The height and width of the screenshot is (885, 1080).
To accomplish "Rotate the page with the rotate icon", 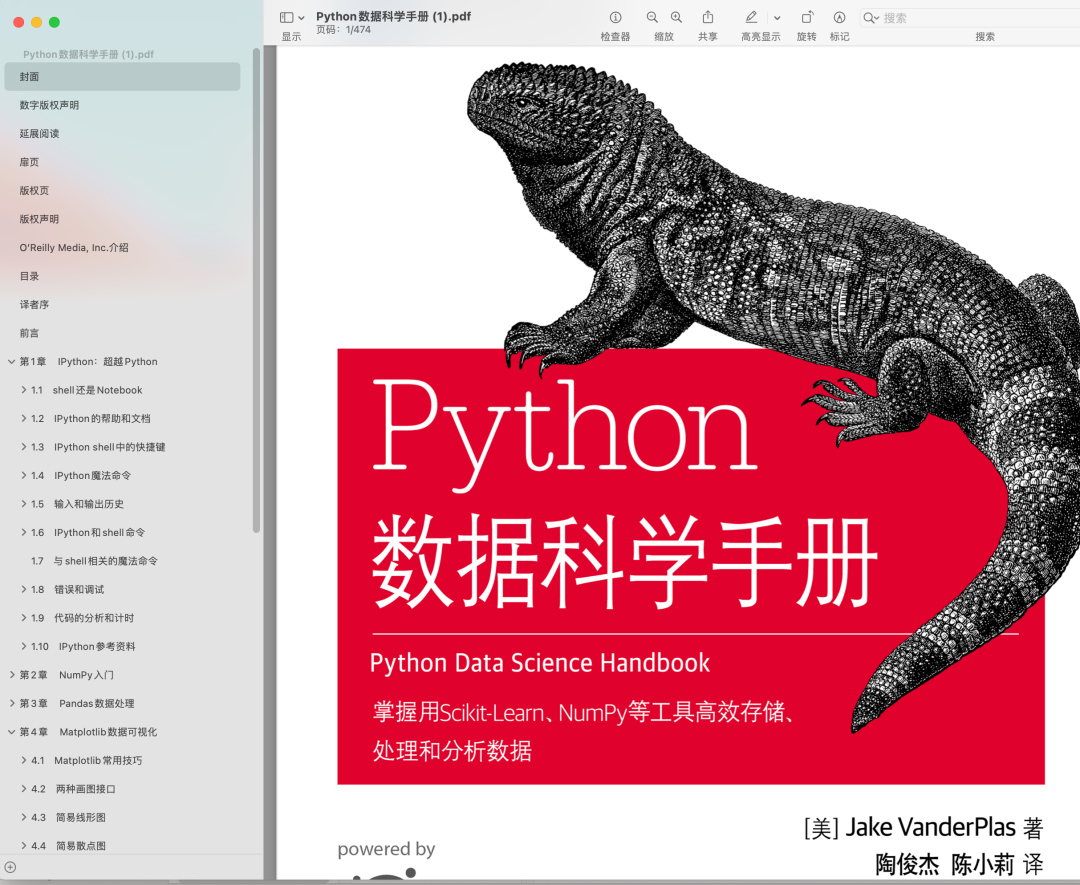I will [807, 18].
